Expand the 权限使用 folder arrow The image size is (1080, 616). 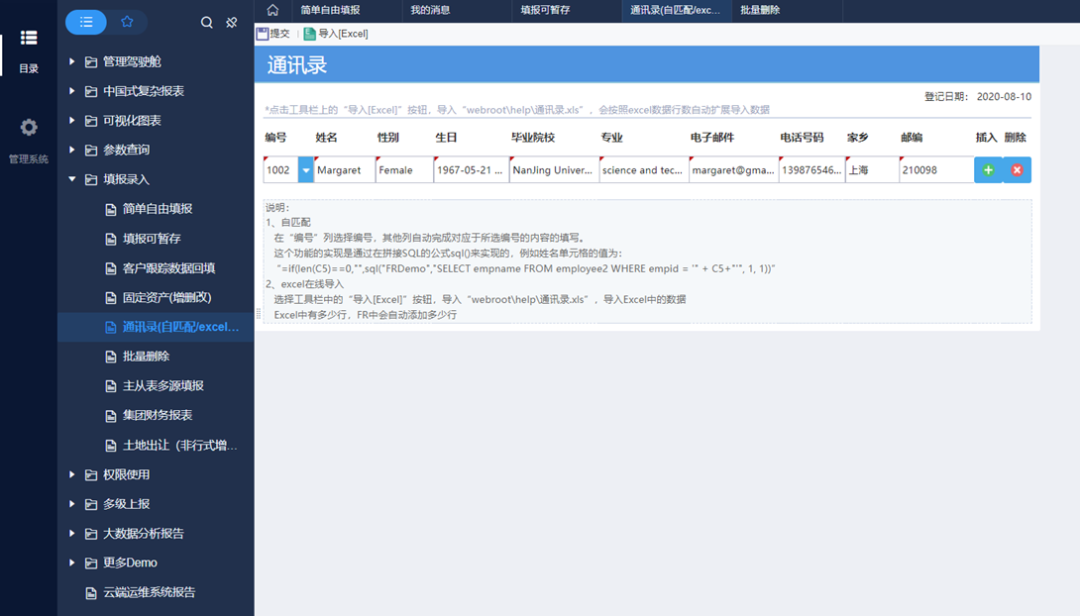[x=72, y=475]
